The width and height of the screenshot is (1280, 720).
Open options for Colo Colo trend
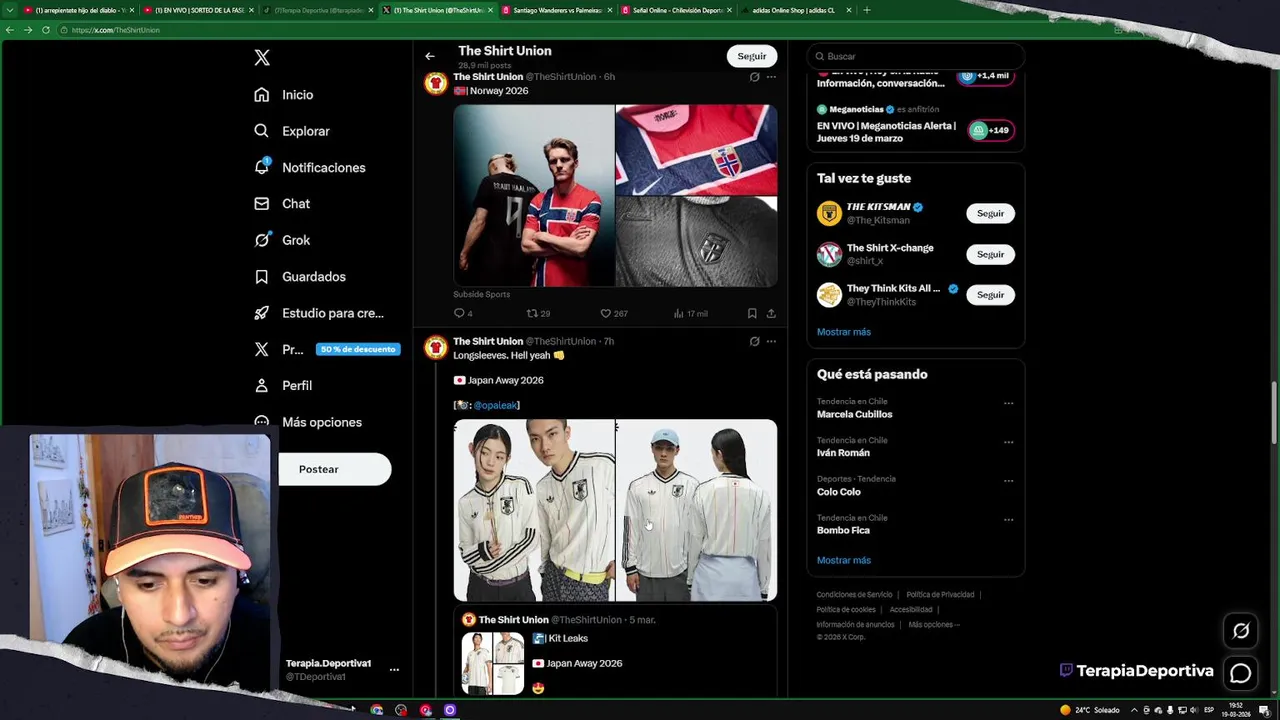[x=1008, y=481]
